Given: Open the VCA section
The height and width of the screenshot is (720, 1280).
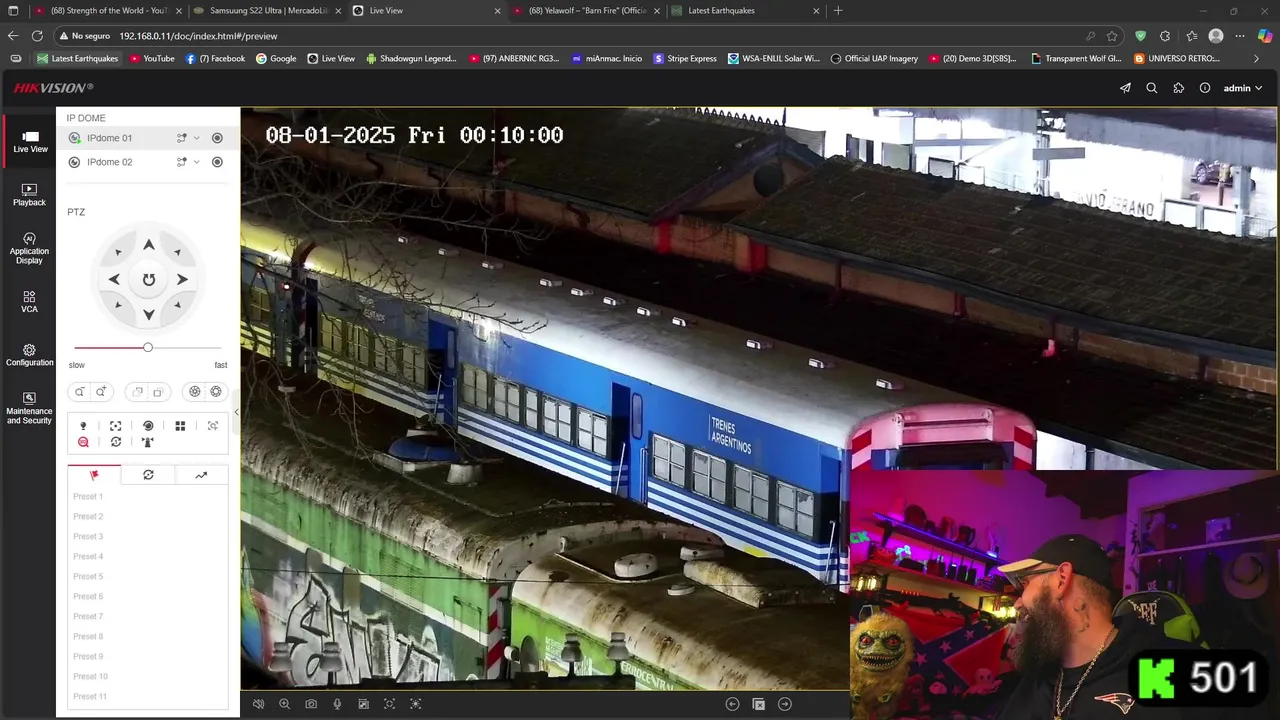Looking at the screenshot, I should point(29,302).
